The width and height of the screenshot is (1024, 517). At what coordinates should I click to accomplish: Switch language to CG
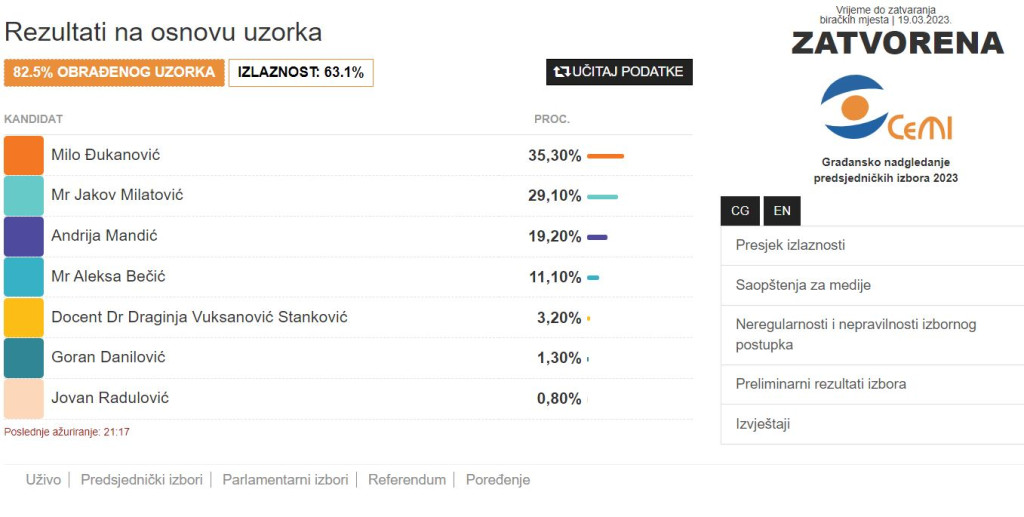740,211
